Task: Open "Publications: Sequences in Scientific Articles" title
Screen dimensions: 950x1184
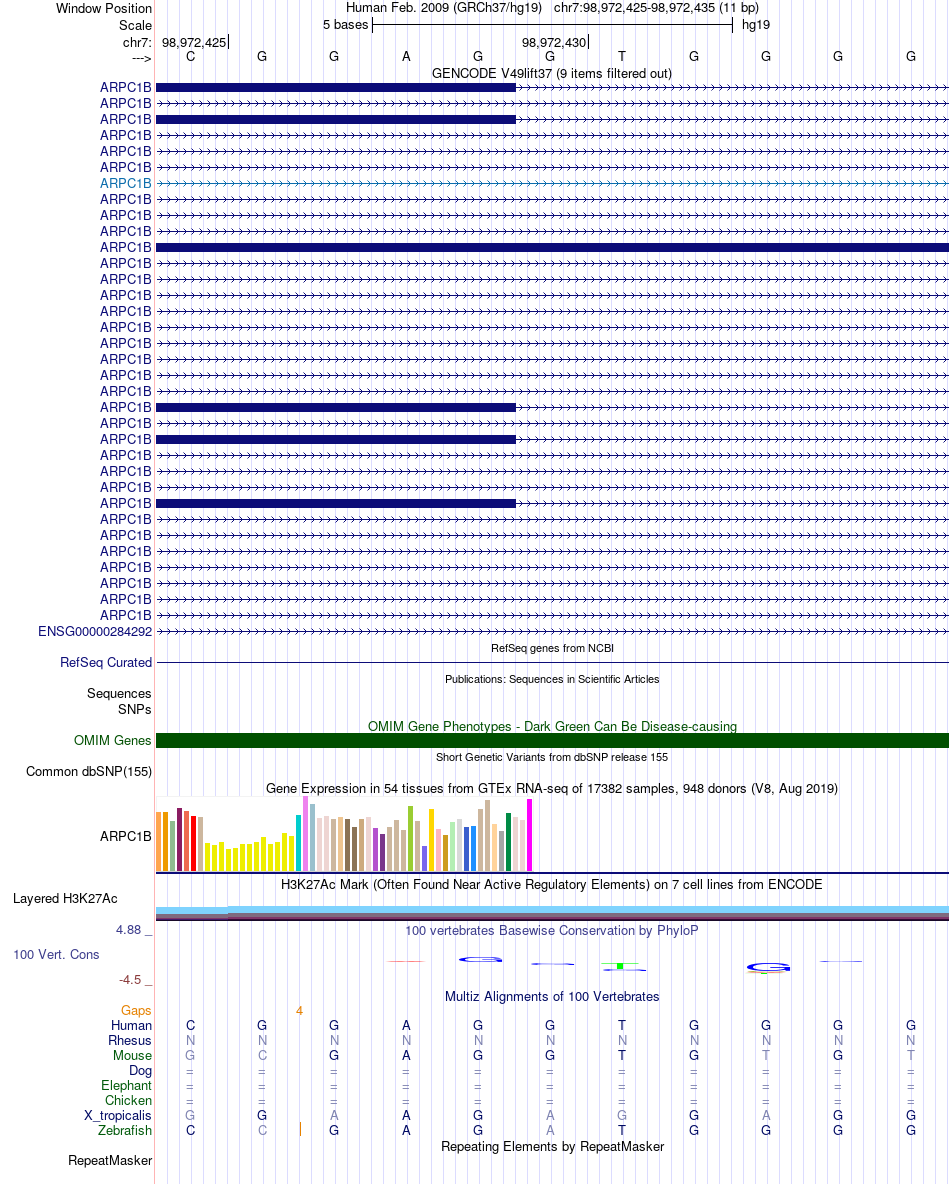Action: (552, 679)
